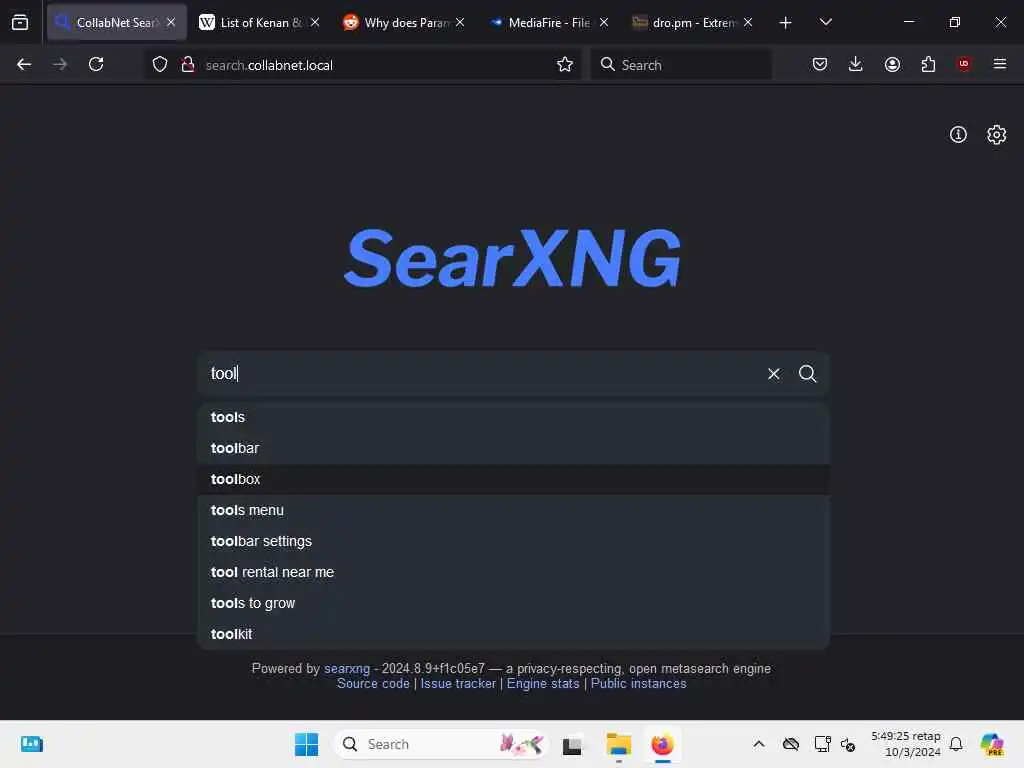
Task: Open Windows widgets icon on taskbar
Action: pos(31,744)
